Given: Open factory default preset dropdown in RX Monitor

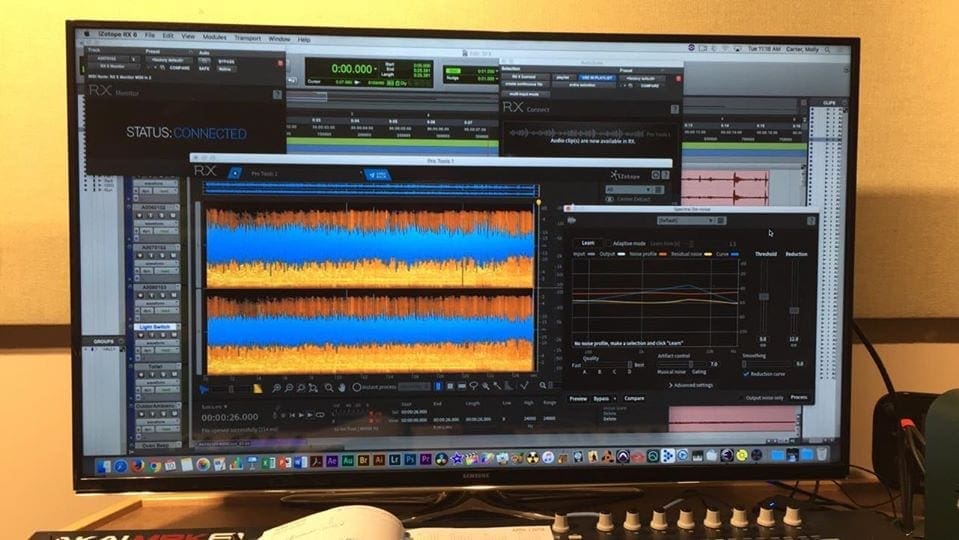Looking at the screenshot, I should click(168, 60).
